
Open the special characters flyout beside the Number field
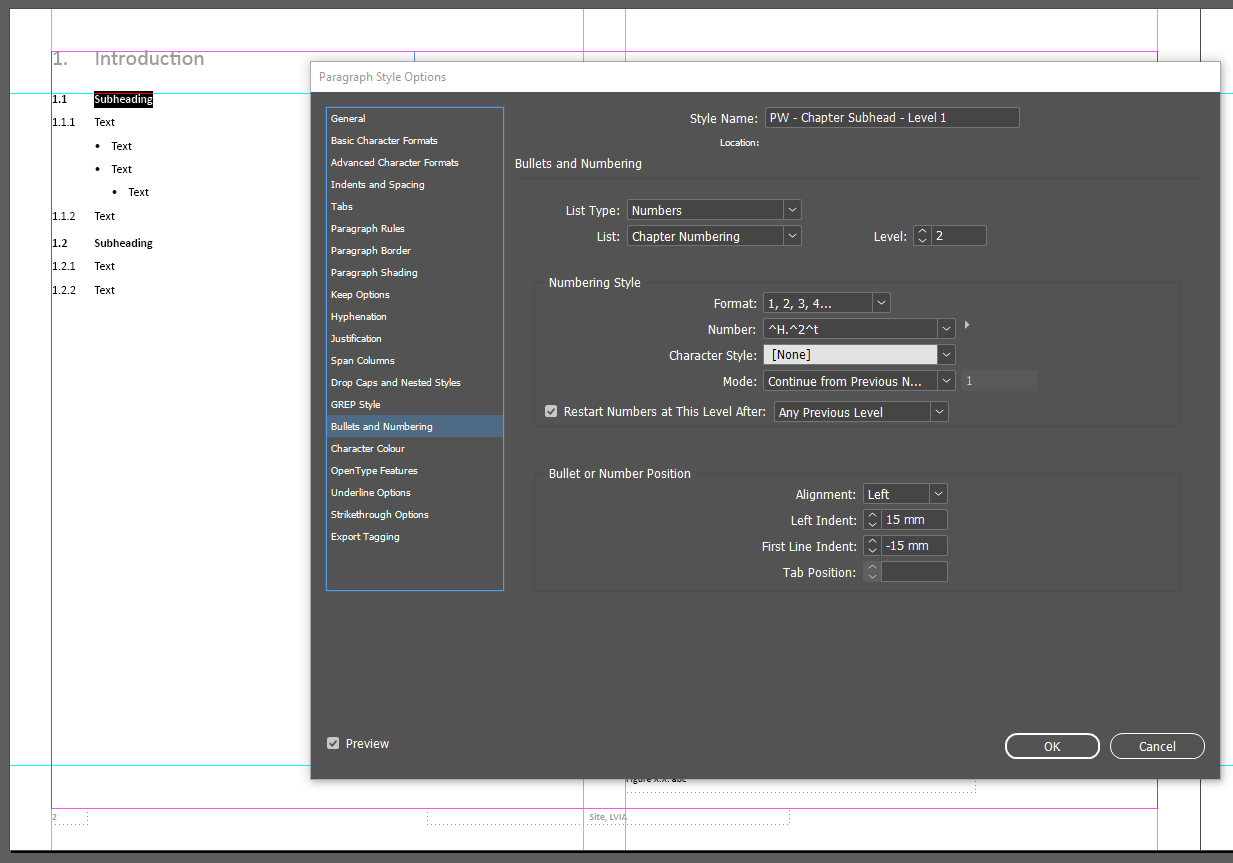click(x=965, y=324)
